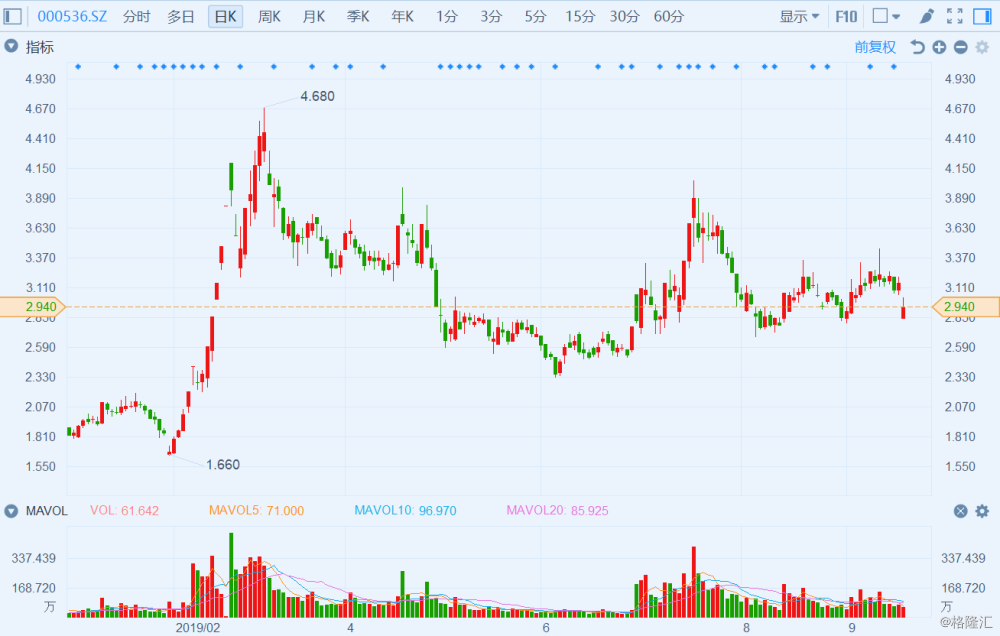Click the 1.660 low price label
The image size is (1000, 636).
click(223, 465)
